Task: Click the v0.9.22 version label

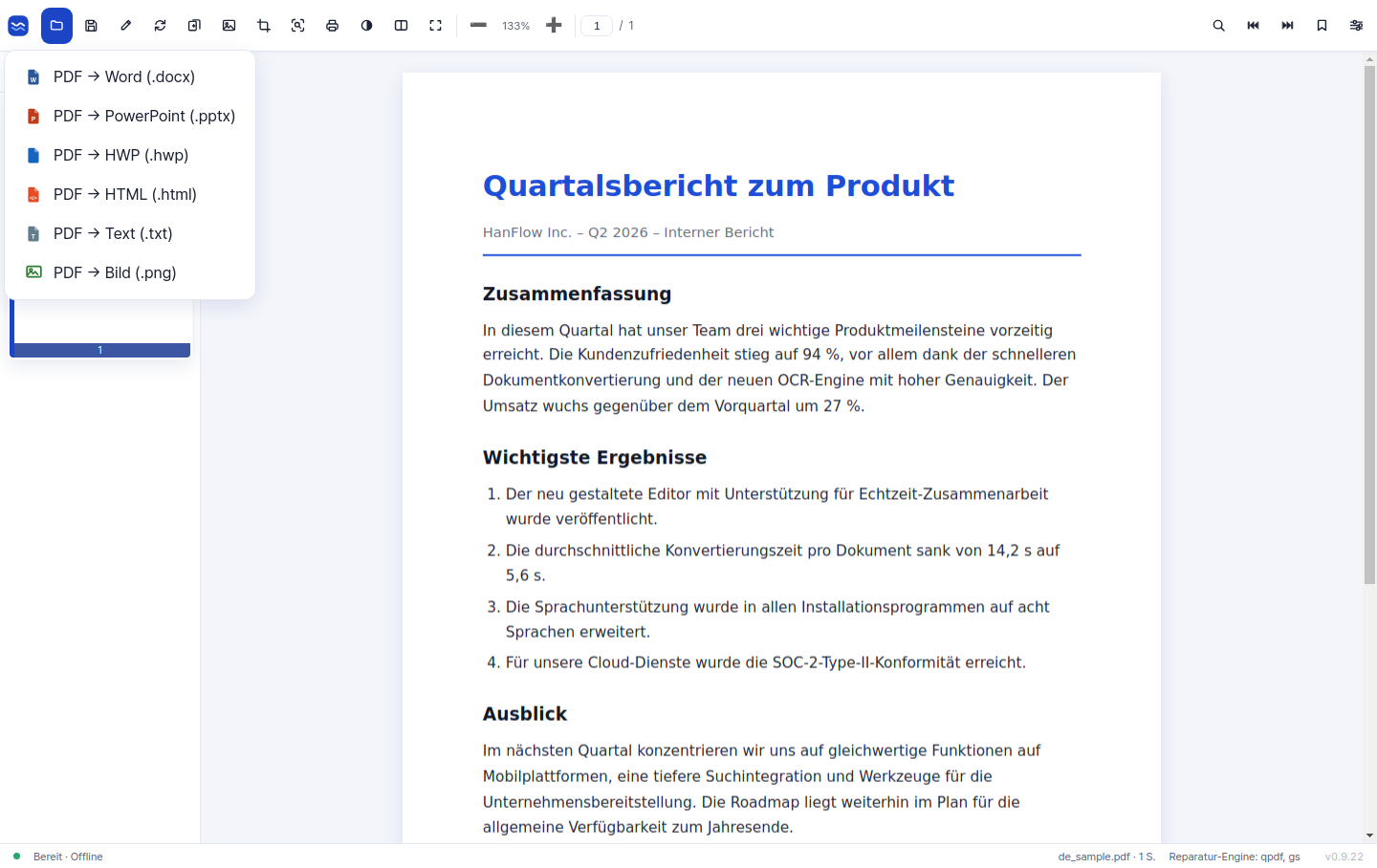Action: (x=1344, y=857)
